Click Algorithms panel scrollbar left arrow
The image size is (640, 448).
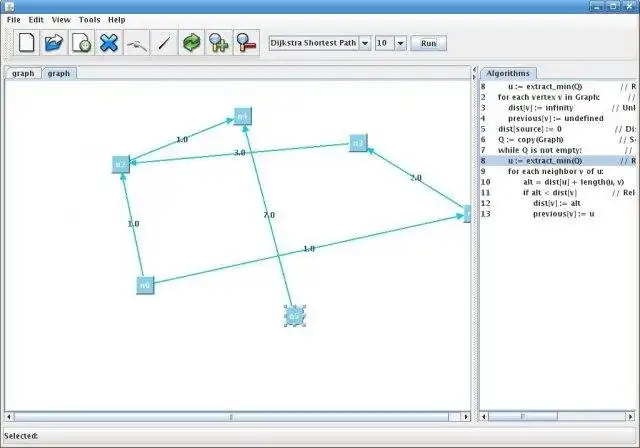(x=484, y=417)
